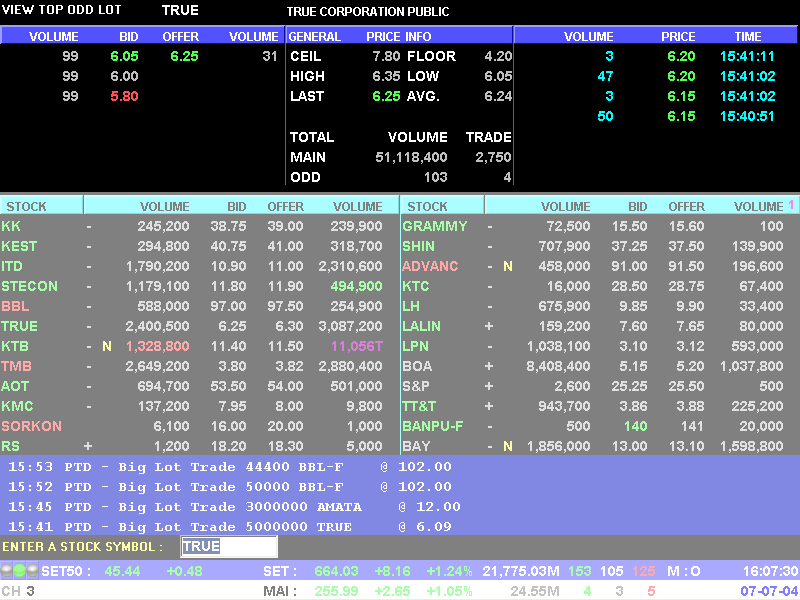Screen dimensions: 800x600
Task: Click the CH 3 channel indicator
Action: coord(18,591)
